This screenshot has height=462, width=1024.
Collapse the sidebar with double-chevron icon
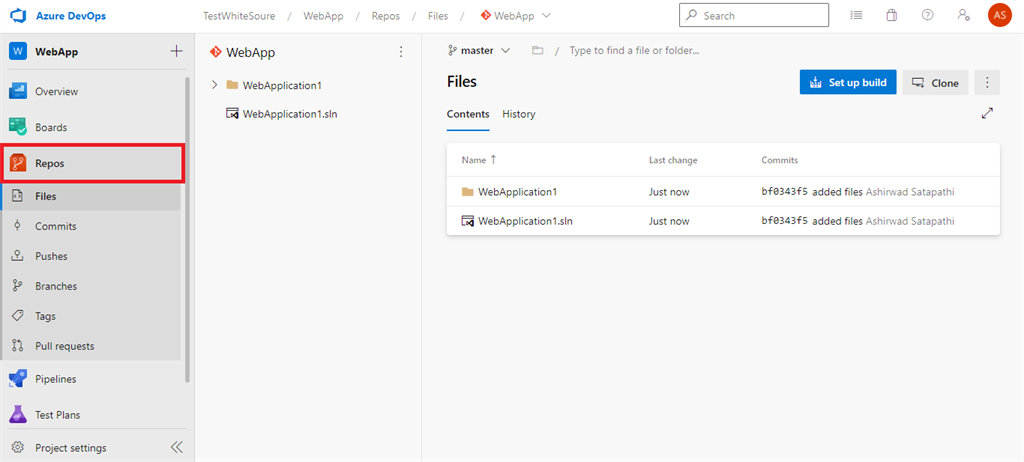click(177, 447)
